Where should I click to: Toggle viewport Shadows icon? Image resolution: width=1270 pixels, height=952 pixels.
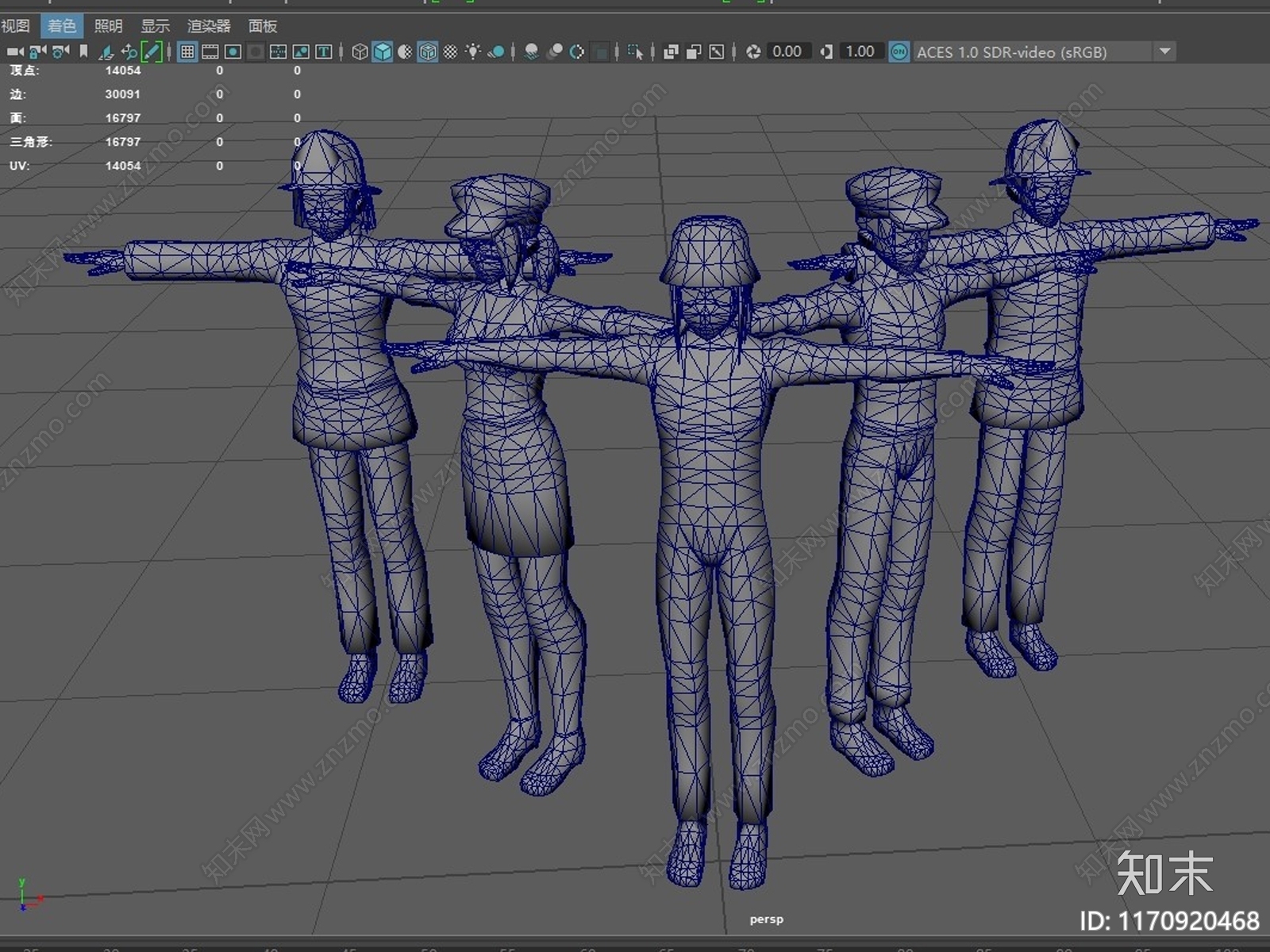[x=496, y=52]
